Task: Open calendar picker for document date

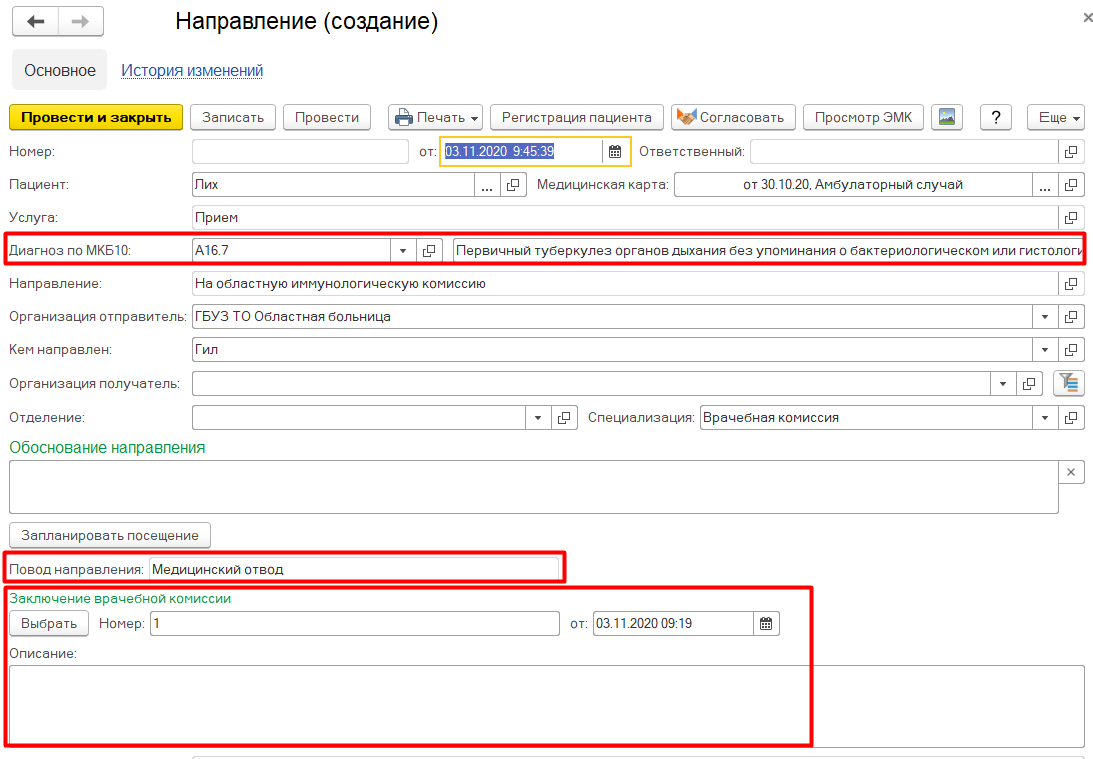Action: pyautogui.click(x=615, y=152)
